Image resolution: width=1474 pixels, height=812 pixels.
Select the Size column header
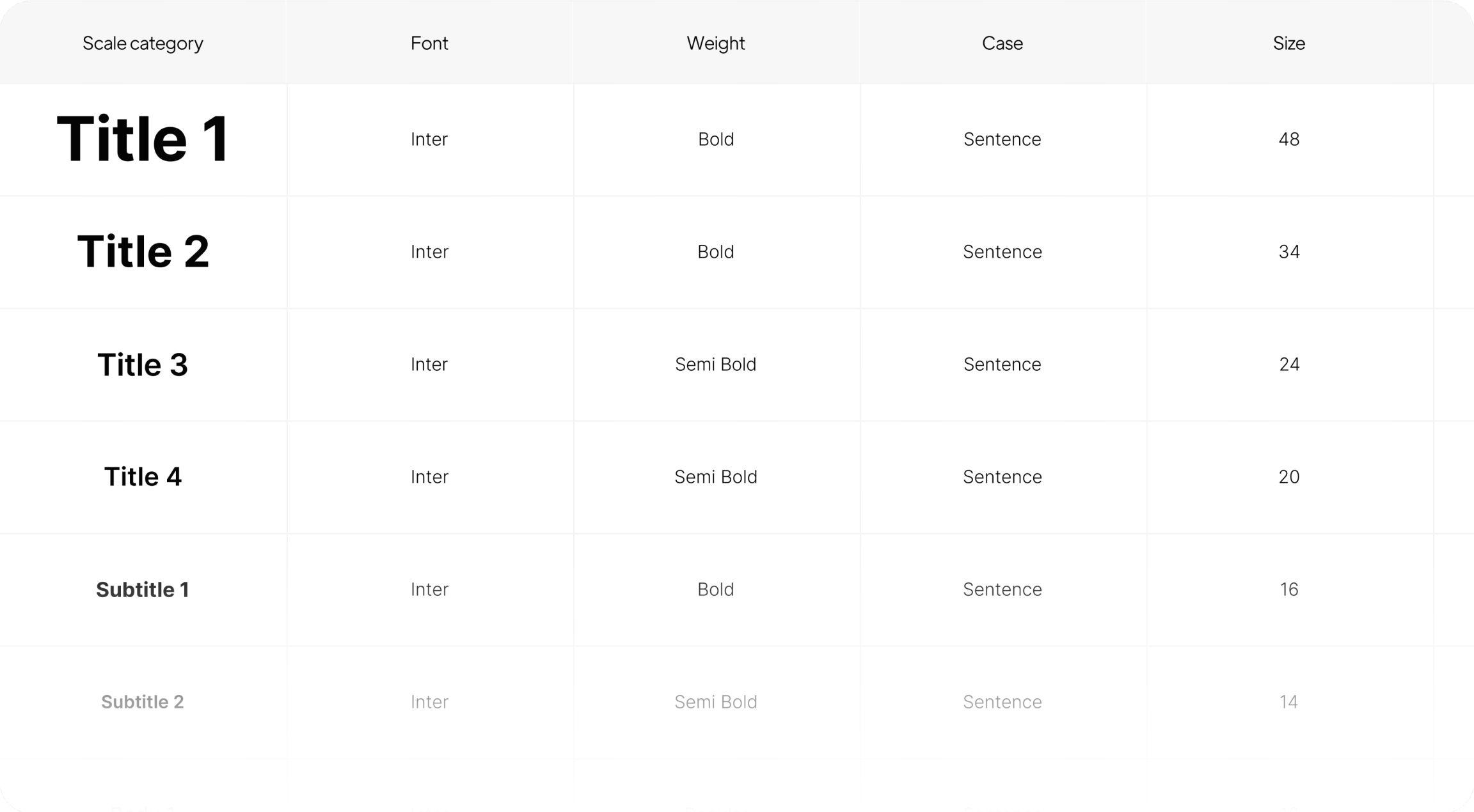point(1289,43)
